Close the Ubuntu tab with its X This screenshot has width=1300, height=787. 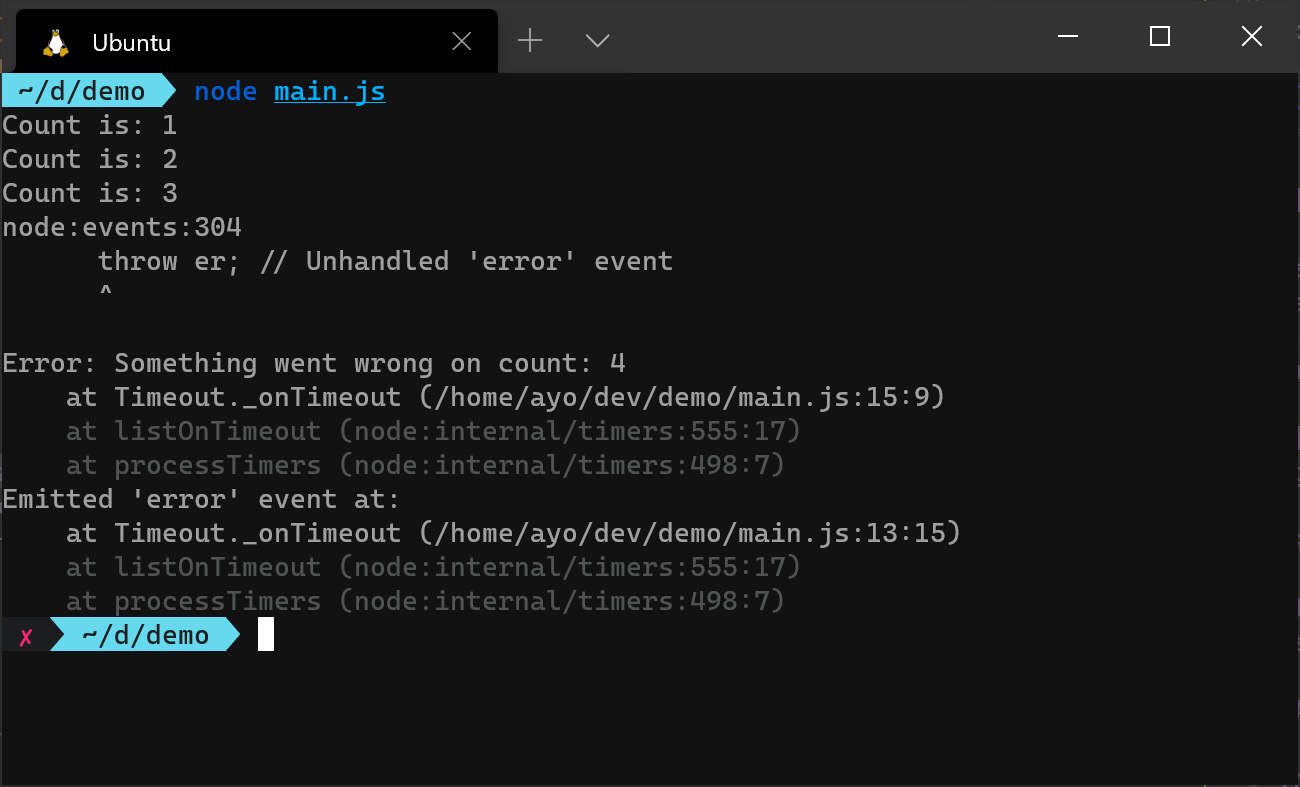[461, 41]
